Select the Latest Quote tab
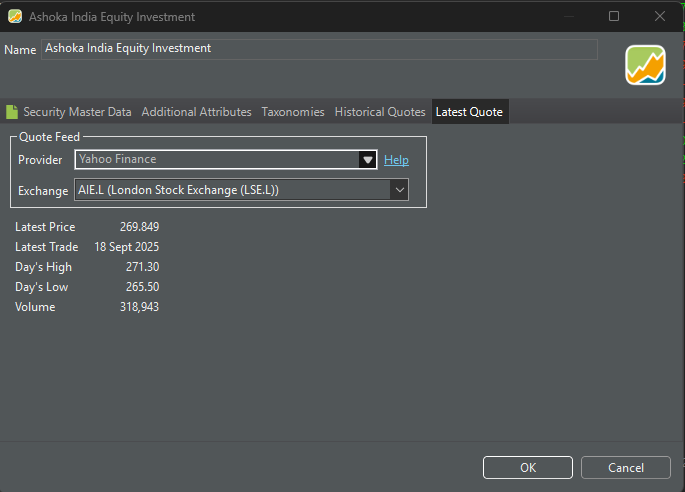 tap(469, 112)
